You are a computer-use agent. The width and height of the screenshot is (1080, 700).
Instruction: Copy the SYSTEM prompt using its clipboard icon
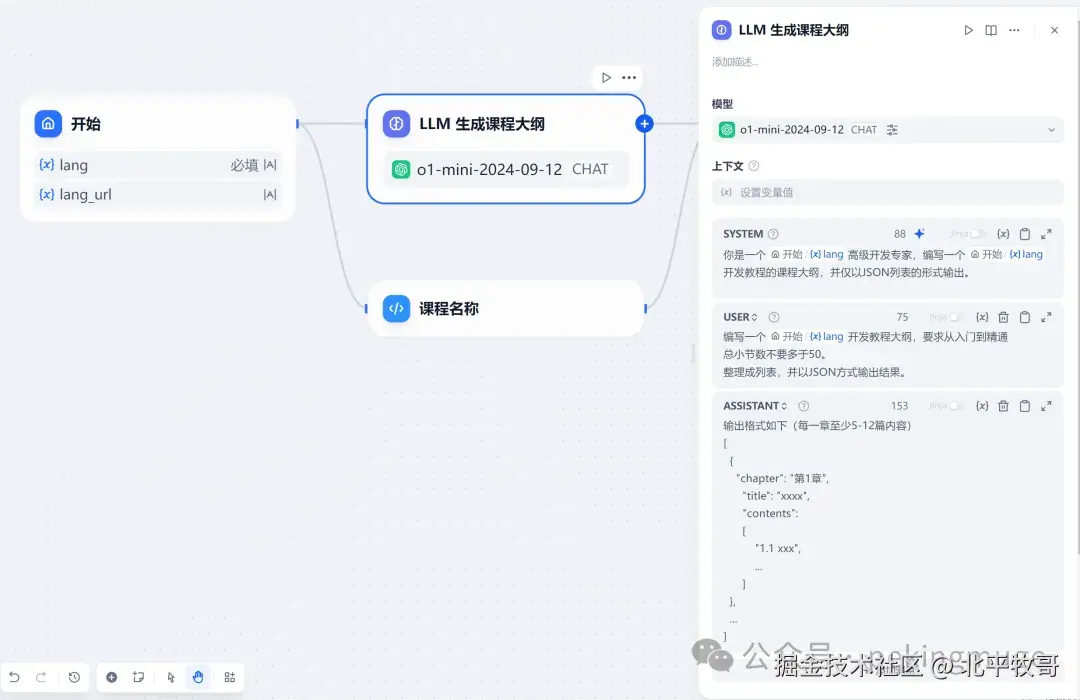coord(1024,233)
